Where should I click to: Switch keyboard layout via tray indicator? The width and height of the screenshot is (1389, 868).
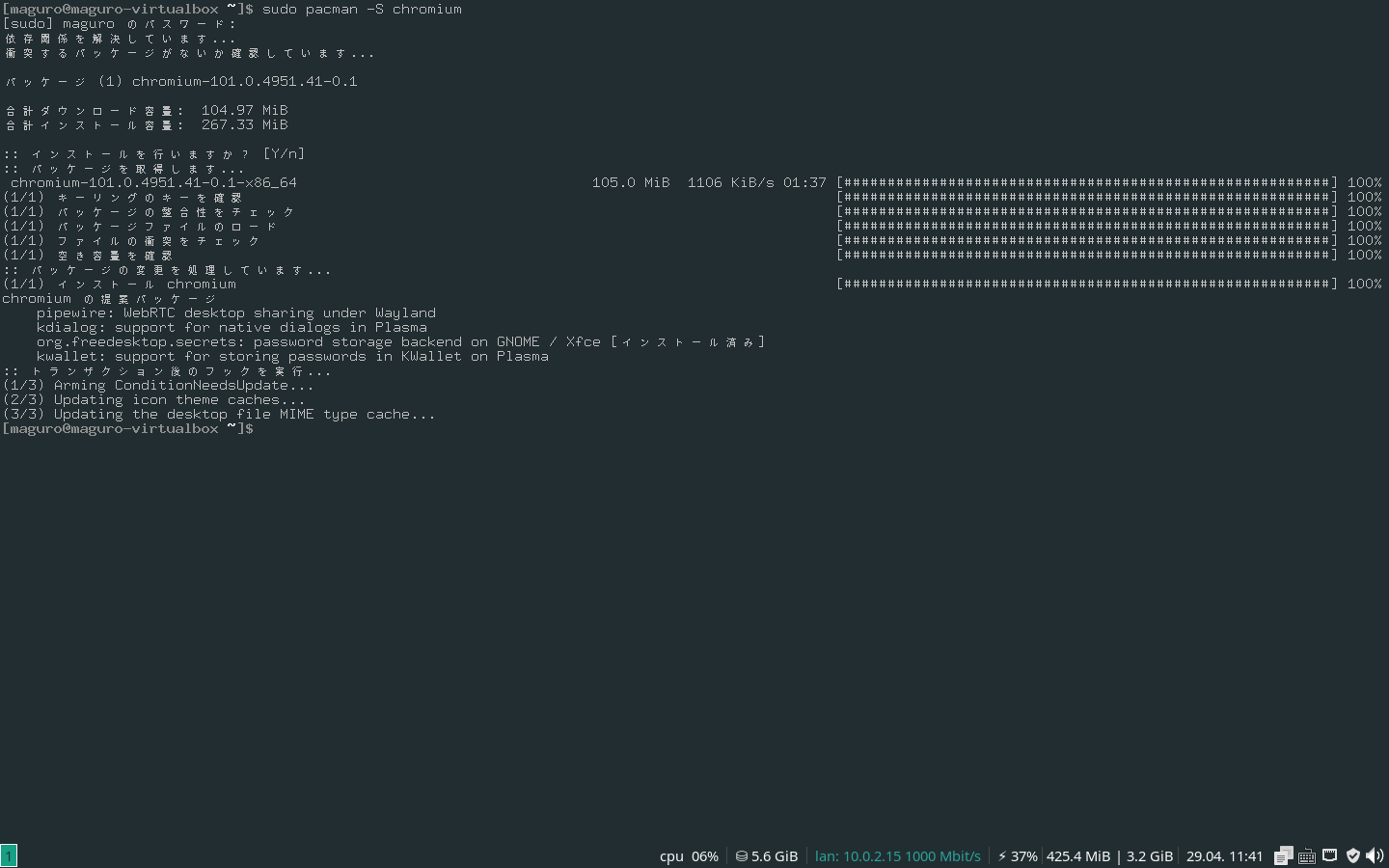(x=1307, y=855)
